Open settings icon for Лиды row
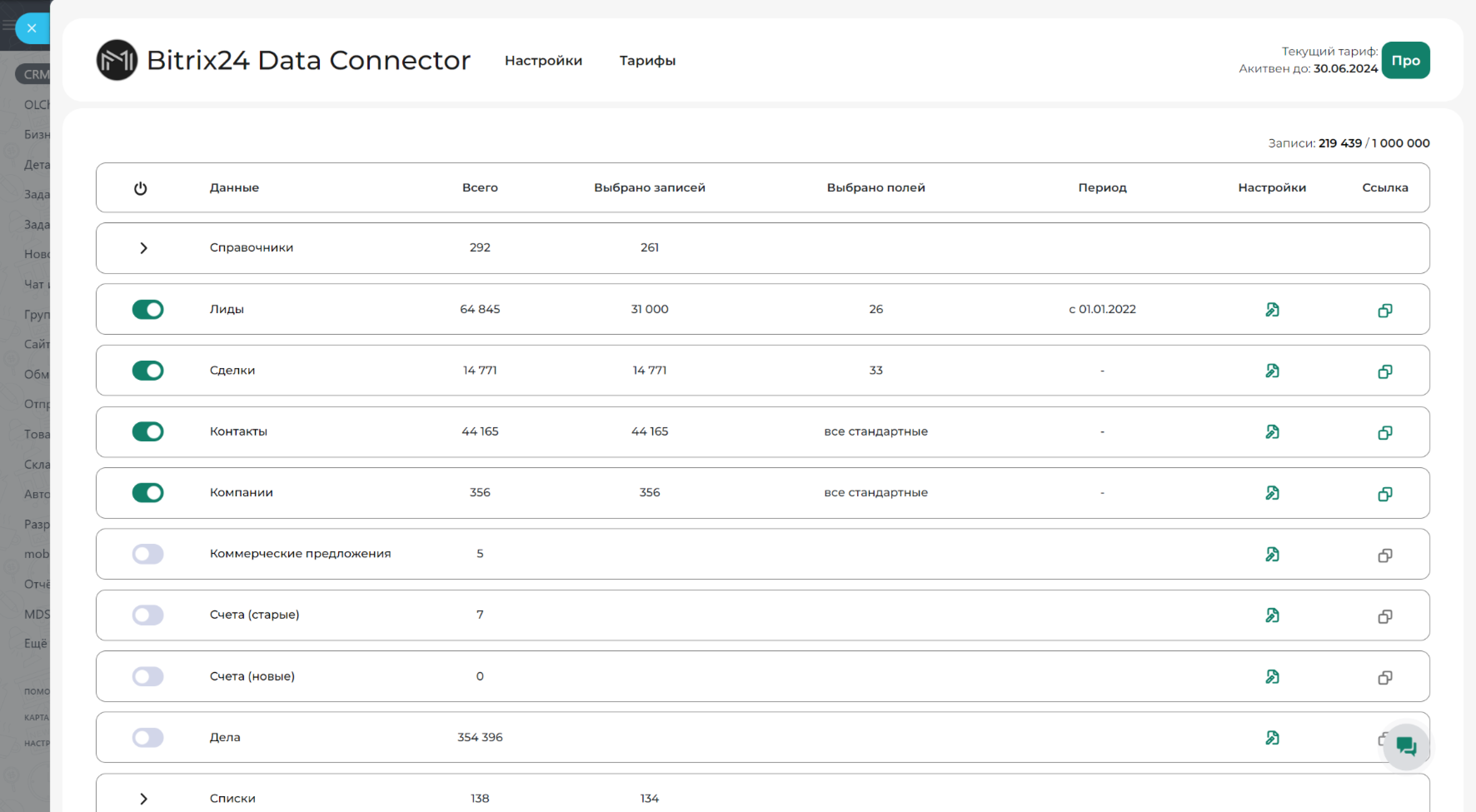Viewport: 1476px width, 812px height. pyautogui.click(x=1272, y=309)
